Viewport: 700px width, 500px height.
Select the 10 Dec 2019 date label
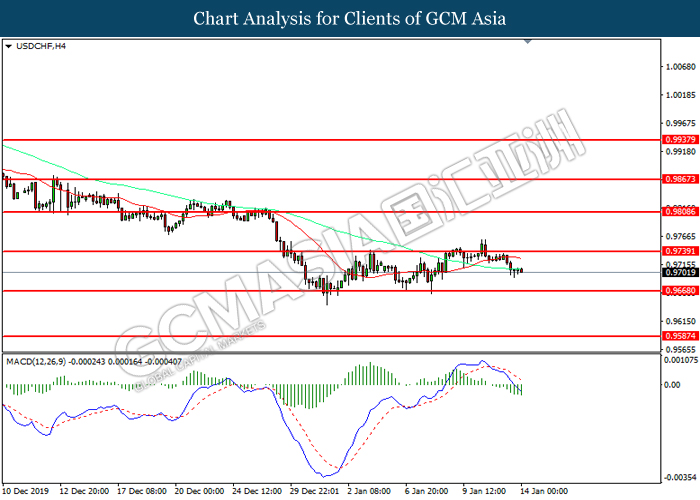click(x=25, y=491)
